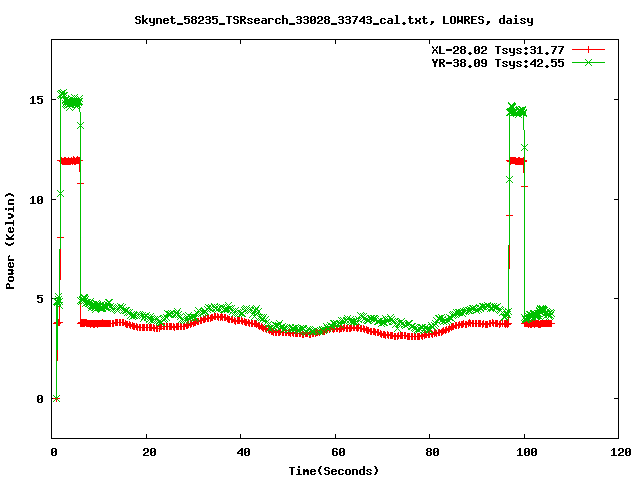
Task: Click the green legend line sample
Action: pyautogui.click(x=588, y=62)
